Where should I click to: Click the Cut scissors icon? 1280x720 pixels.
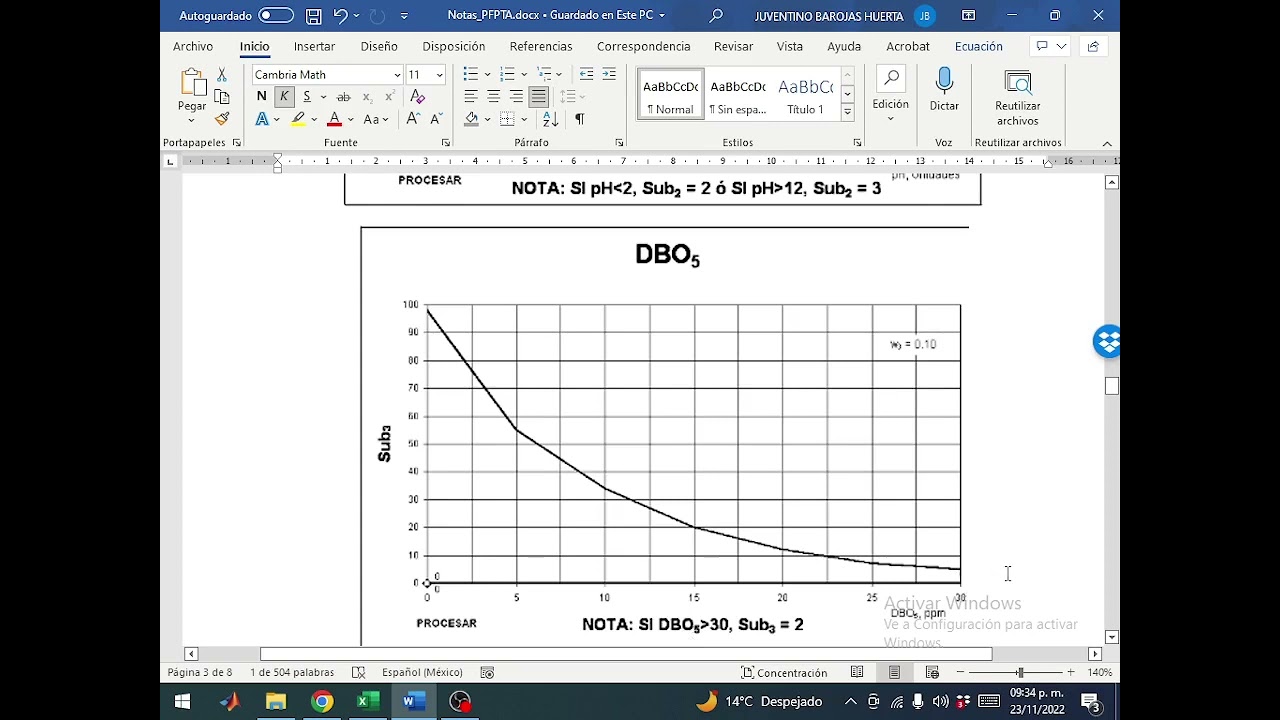click(222, 75)
